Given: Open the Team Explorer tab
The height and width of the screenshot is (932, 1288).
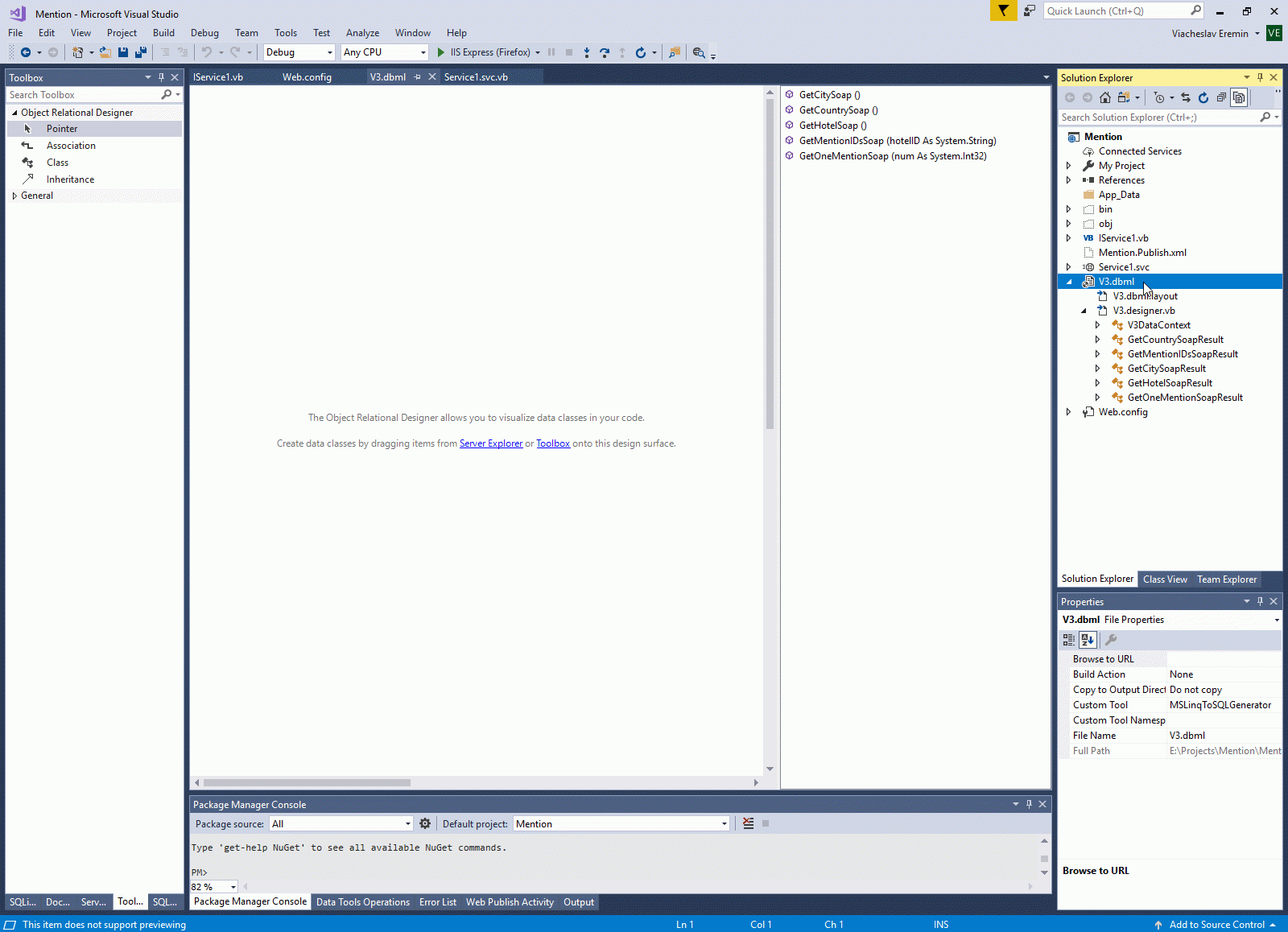Looking at the screenshot, I should click(1227, 579).
